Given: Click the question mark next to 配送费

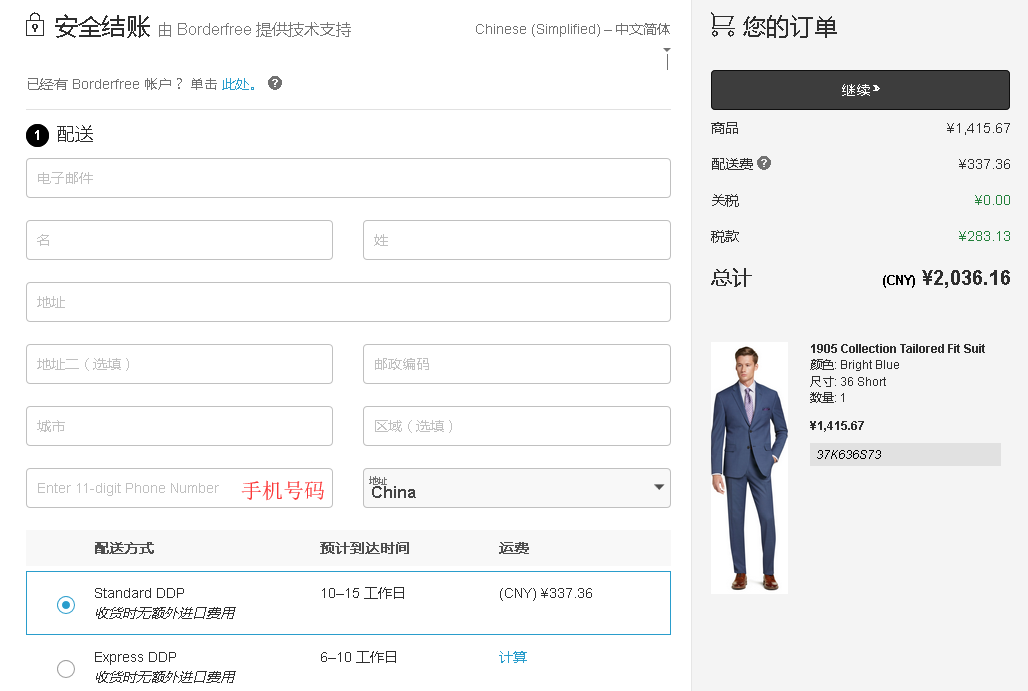Looking at the screenshot, I should [x=764, y=163].
